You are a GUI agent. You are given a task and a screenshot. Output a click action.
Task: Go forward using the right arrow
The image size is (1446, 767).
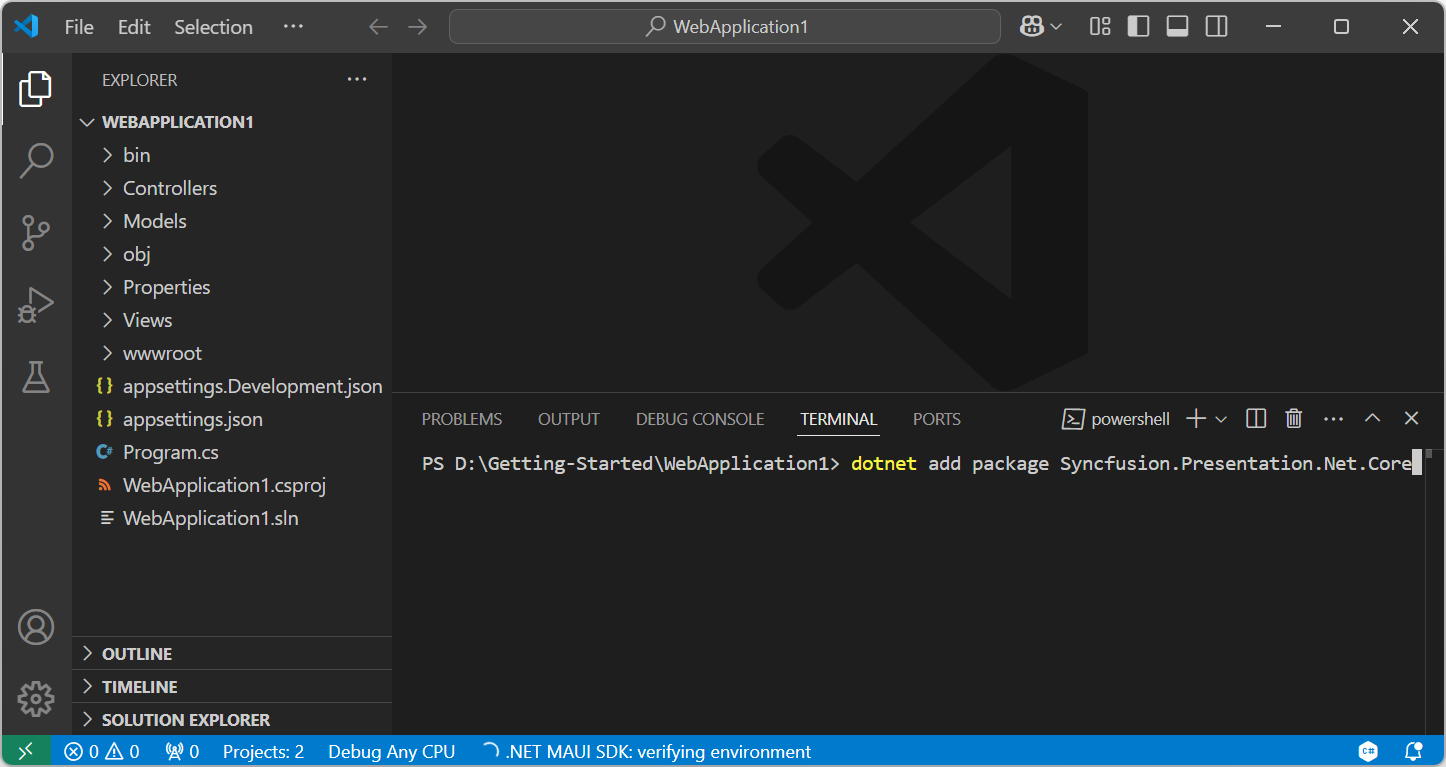(417, 27)
